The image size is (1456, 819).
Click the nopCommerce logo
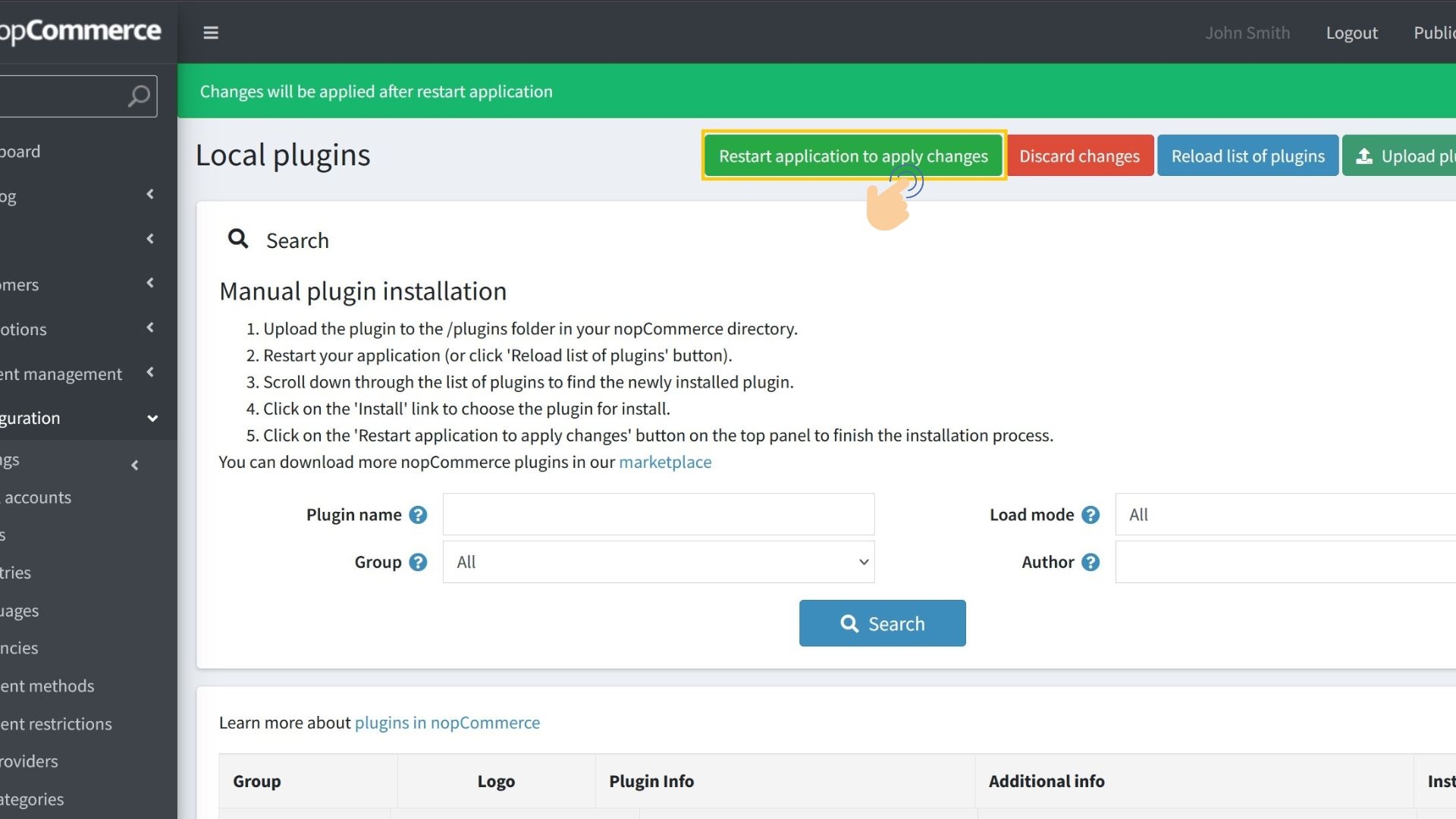pyautogui.click(x=80, y=31)
